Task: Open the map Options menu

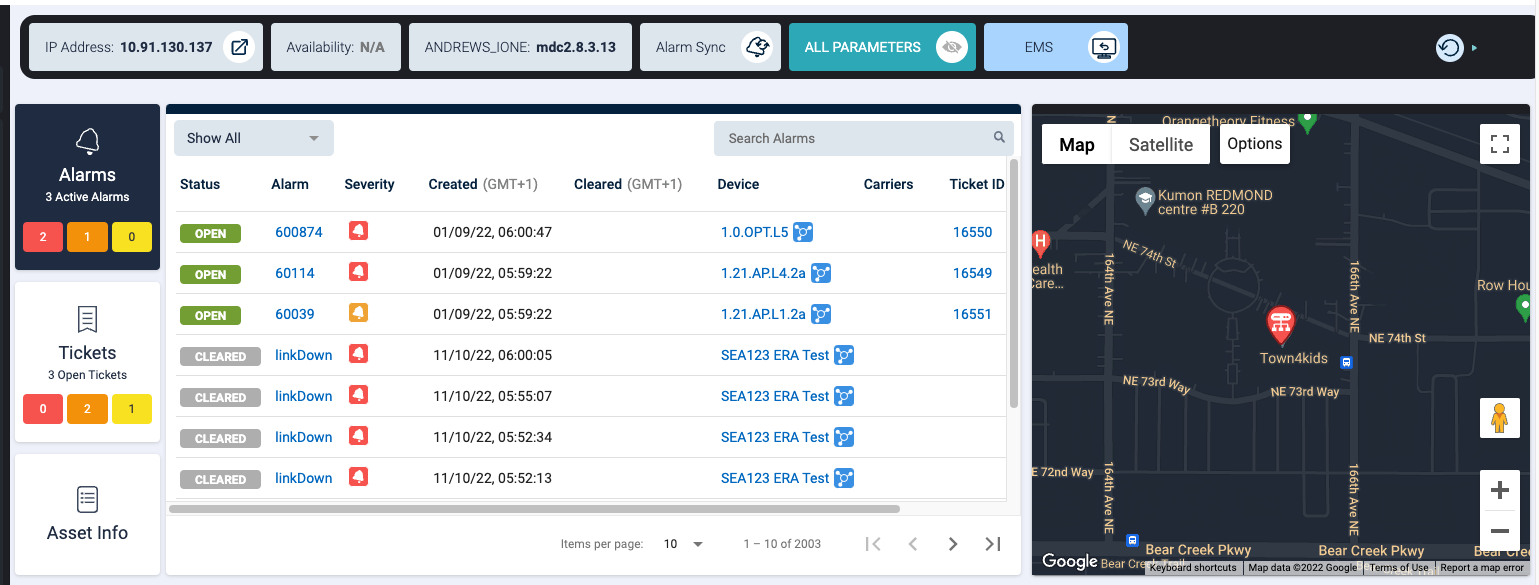Action: (1254, 144)
